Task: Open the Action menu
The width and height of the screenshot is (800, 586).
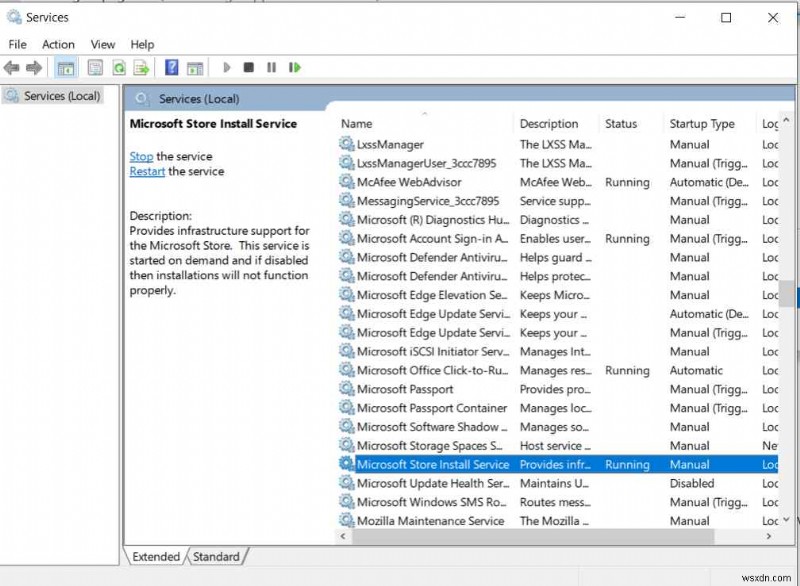Action: pyautogui.click(x=58, y=44)
